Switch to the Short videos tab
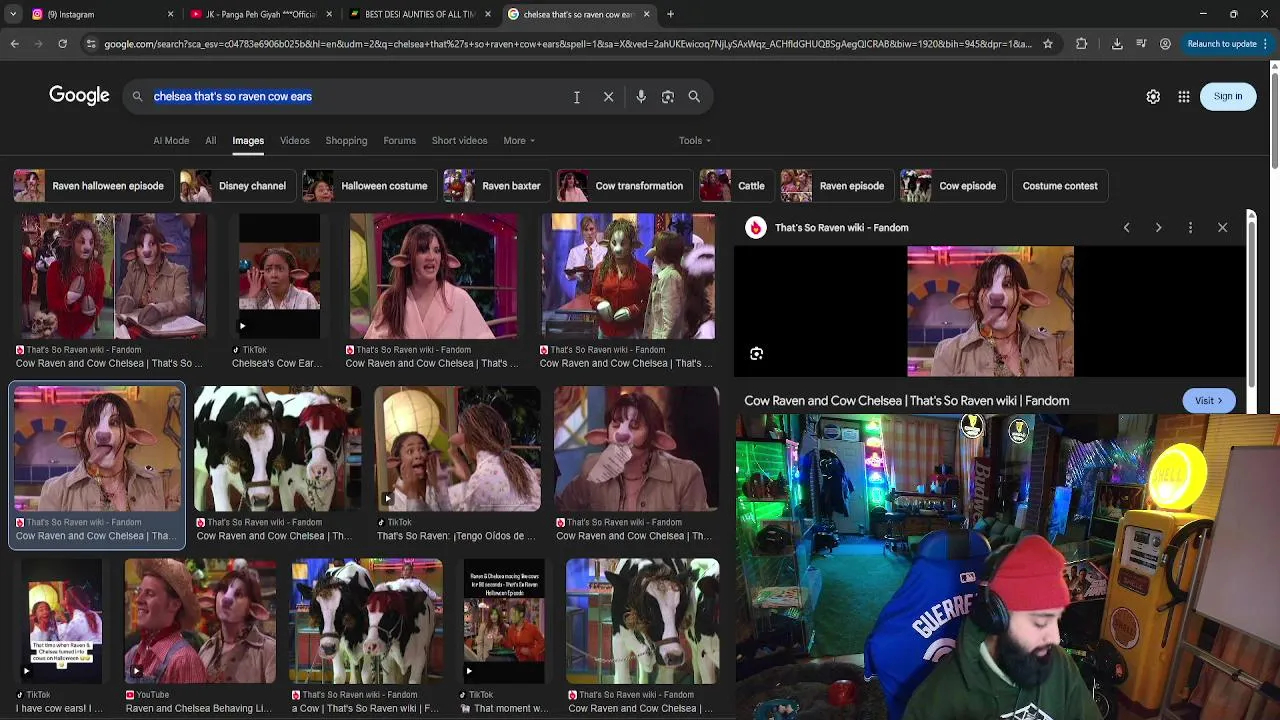 click(459, 140)
